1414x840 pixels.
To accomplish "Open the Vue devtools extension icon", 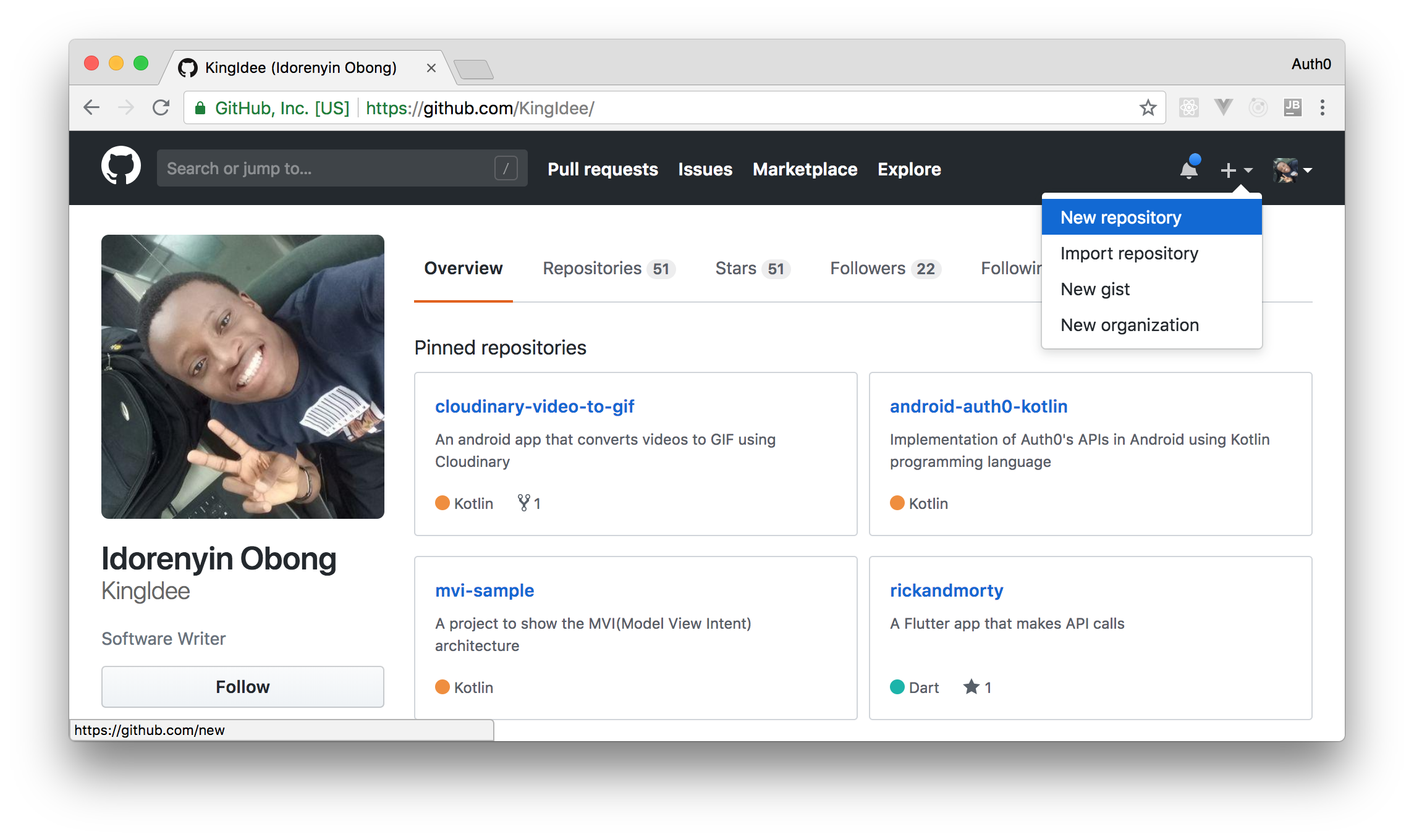I will tap(1223, 108).
